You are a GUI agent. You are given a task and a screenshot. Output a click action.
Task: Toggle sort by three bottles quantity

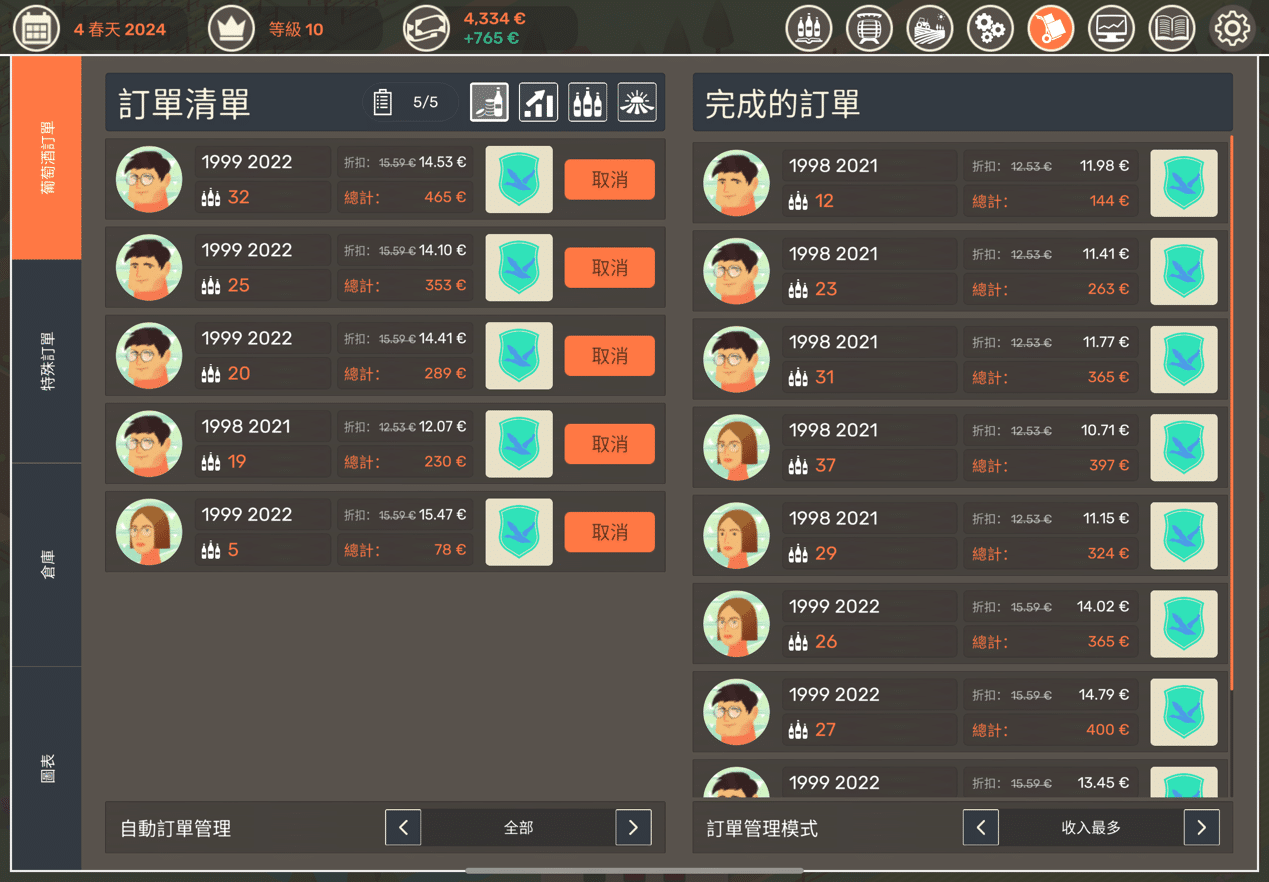(x=587, y=102)
